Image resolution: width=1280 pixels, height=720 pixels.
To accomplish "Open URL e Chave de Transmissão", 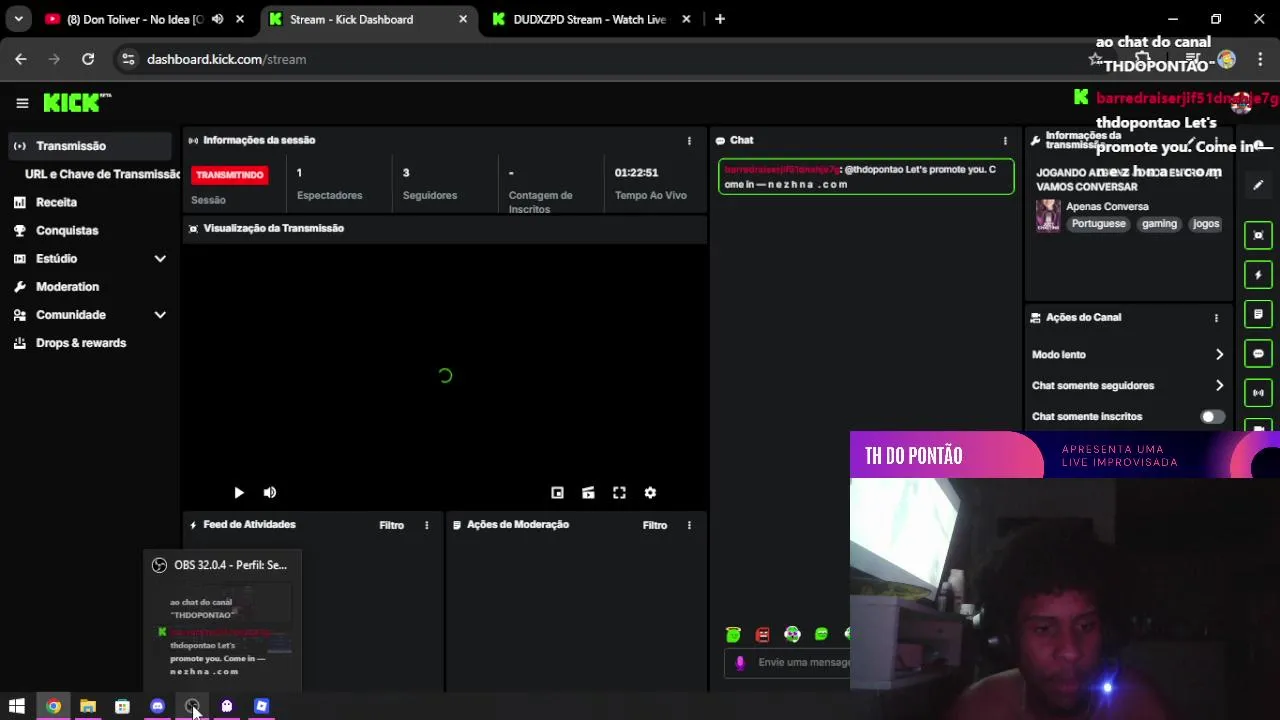I will point(102,174).
